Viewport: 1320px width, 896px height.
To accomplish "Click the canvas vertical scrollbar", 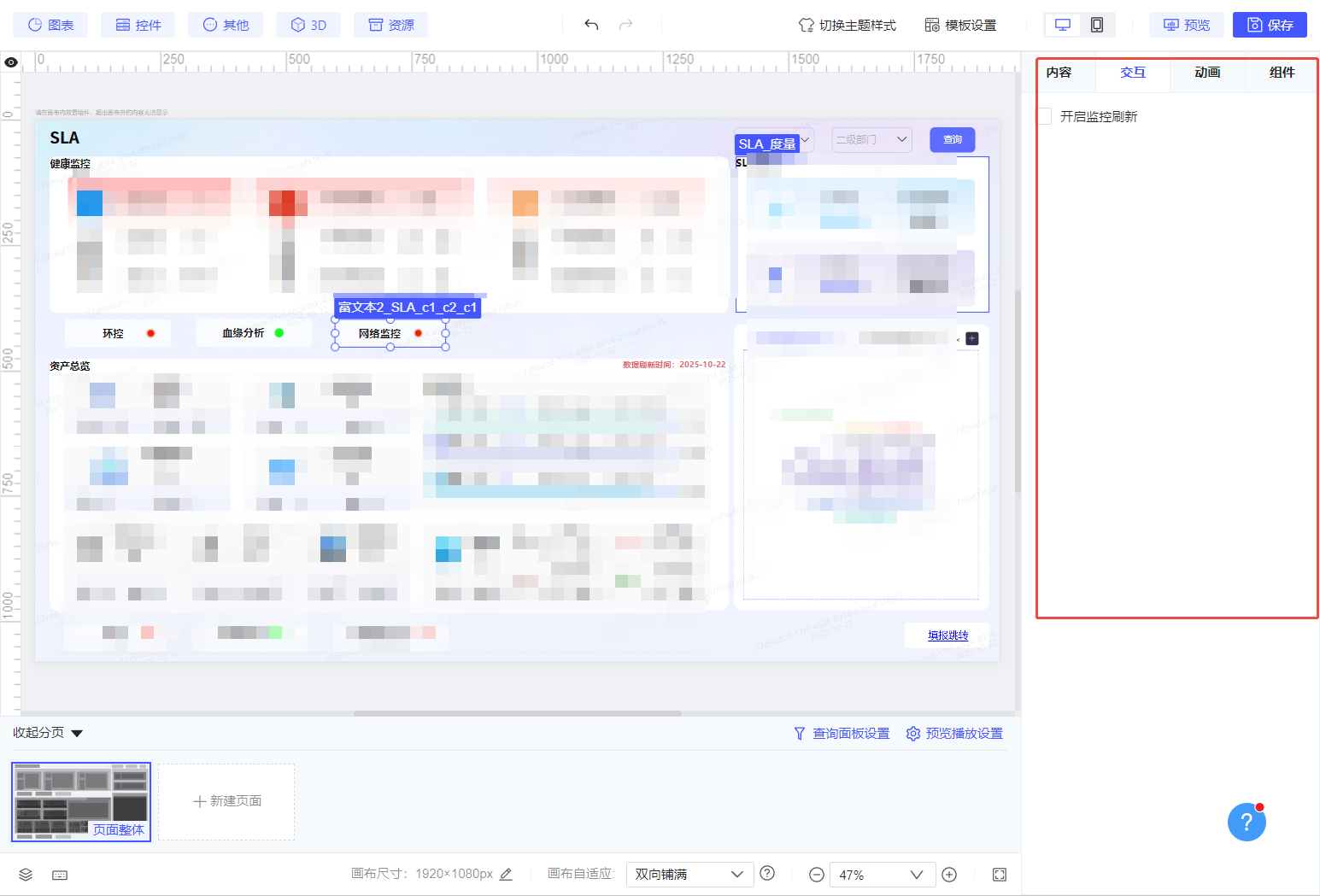I will (1018, 391).
